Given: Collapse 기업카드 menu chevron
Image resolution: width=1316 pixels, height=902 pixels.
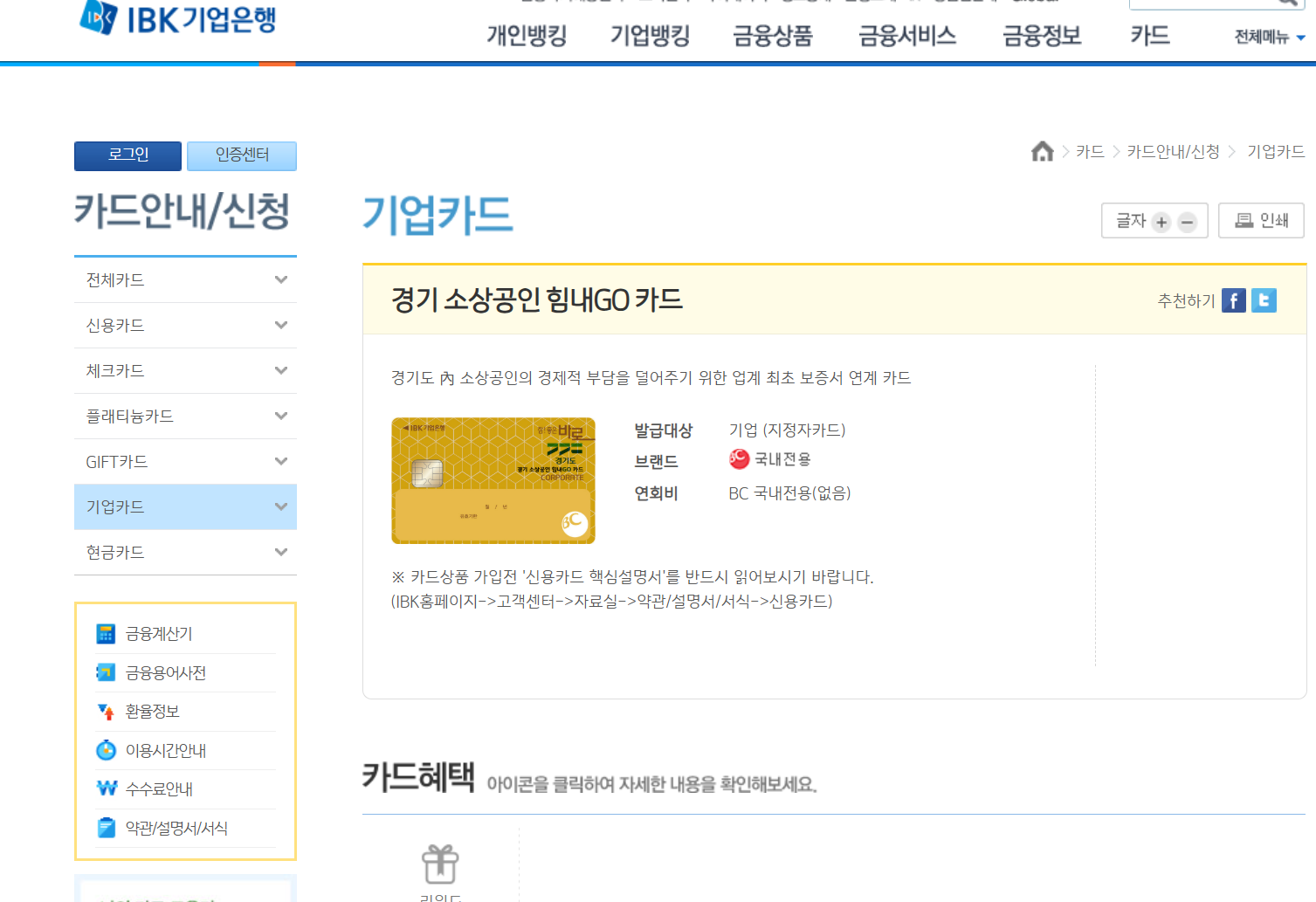Looking at the screenshot, I should (281, 506).
